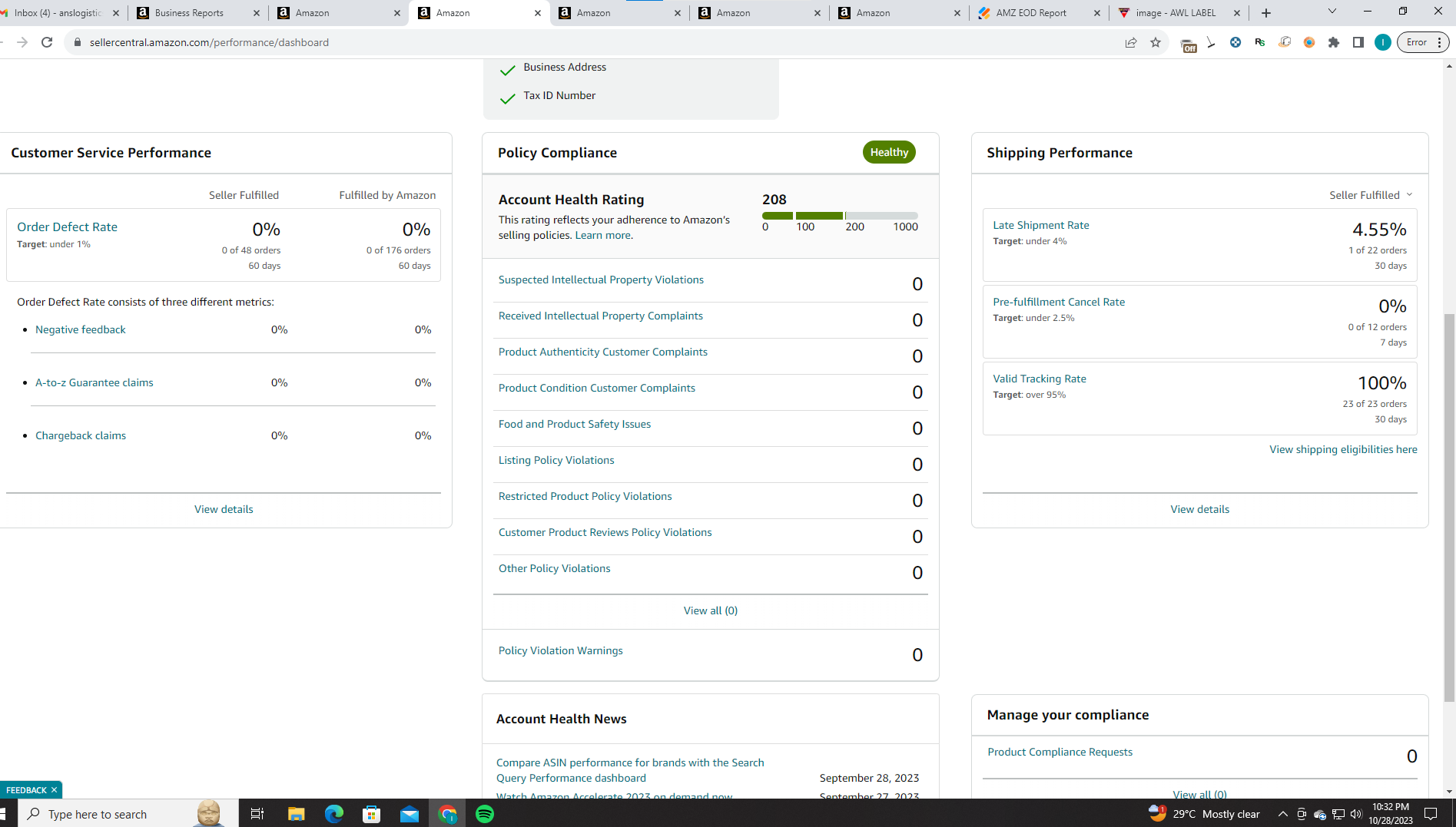Bookmark this page with the star icon
Viewport: 1456px width, 827px height.
pos(1156,42)
